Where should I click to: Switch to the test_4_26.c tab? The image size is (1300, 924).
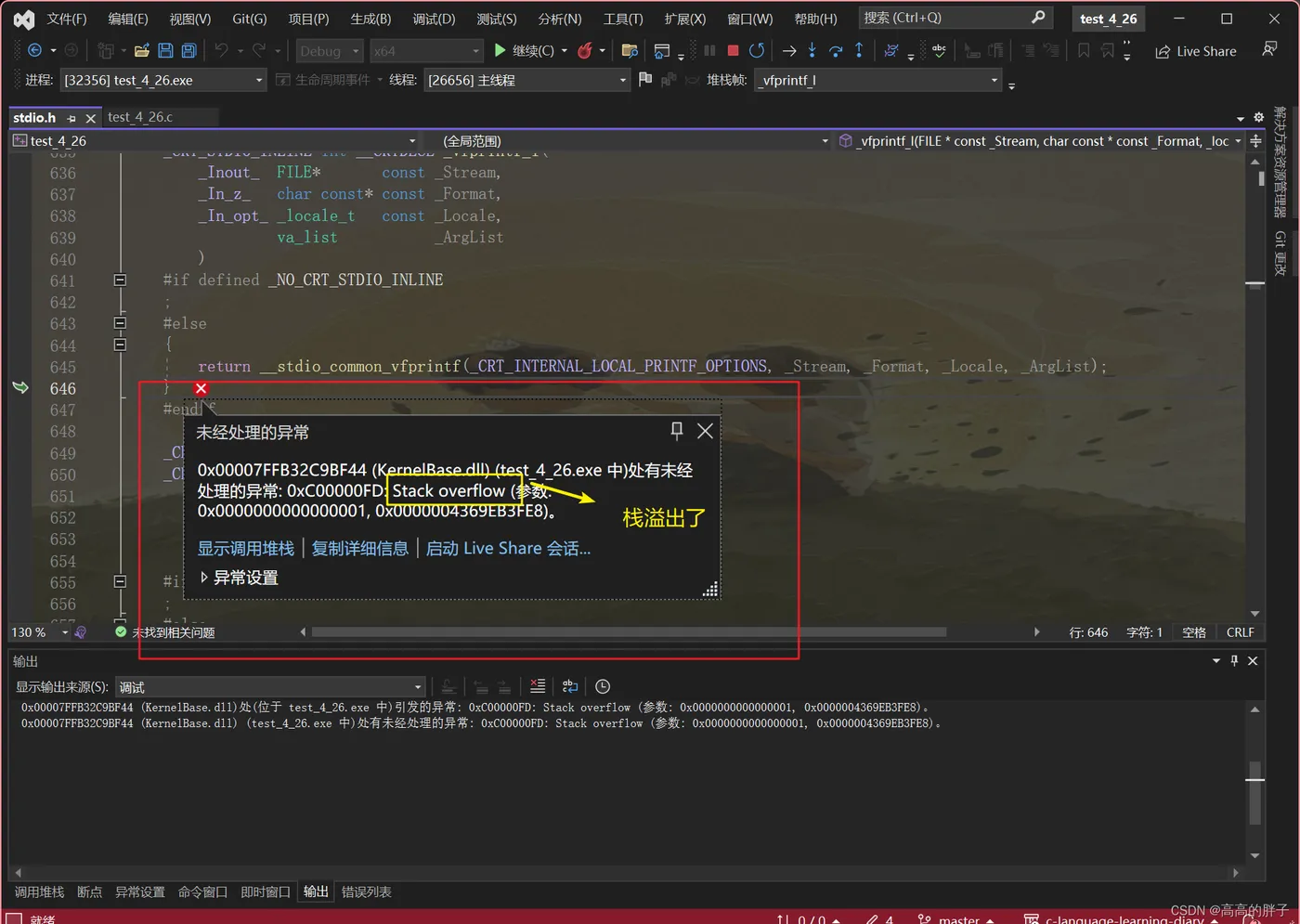tap(140, 117)
